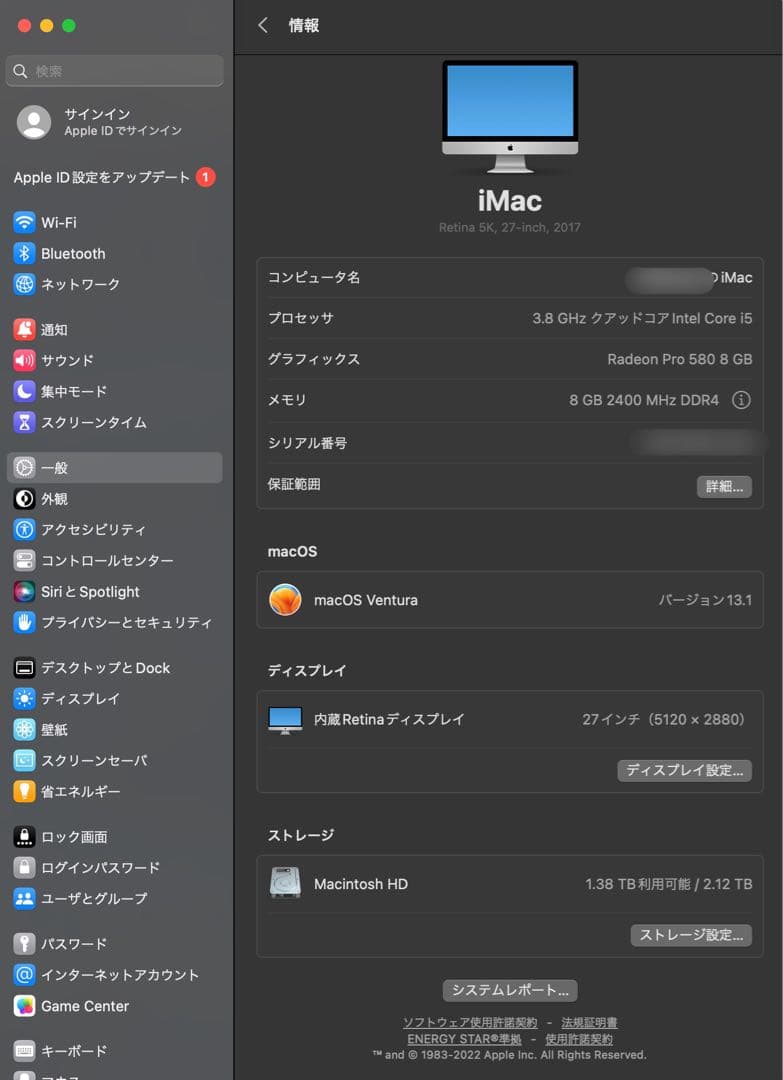Select 省エネルギー lightbulb icon
The height and width of the screenshot is (1080, 783).
[x=24, y=791]
